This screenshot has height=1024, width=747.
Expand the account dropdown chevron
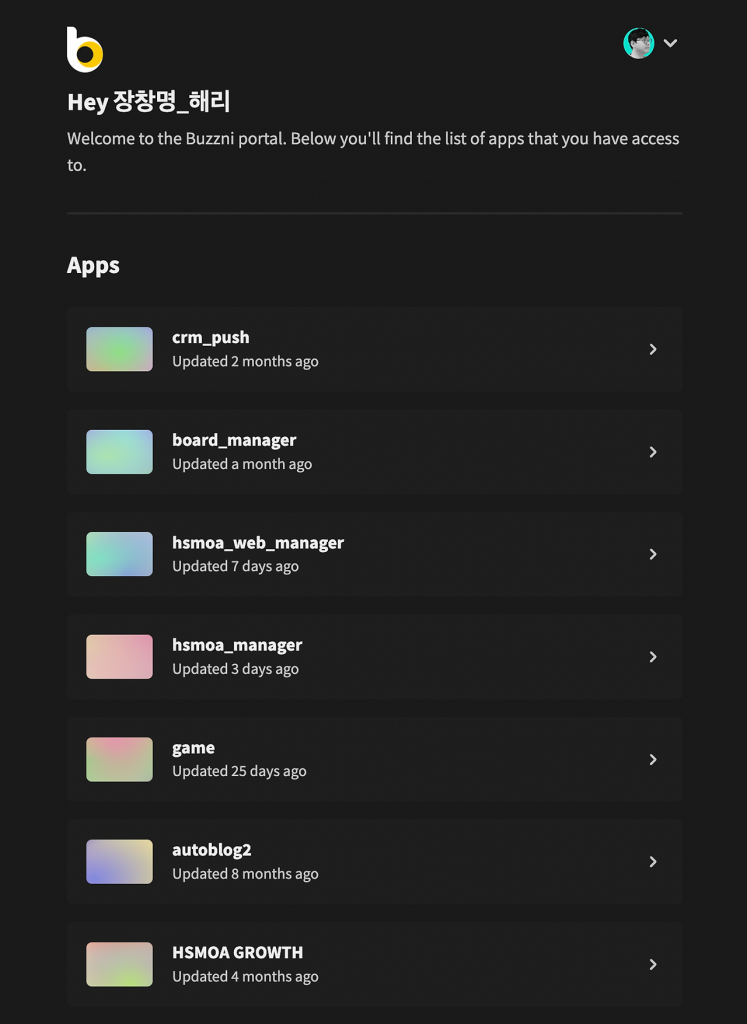[670, 43]
